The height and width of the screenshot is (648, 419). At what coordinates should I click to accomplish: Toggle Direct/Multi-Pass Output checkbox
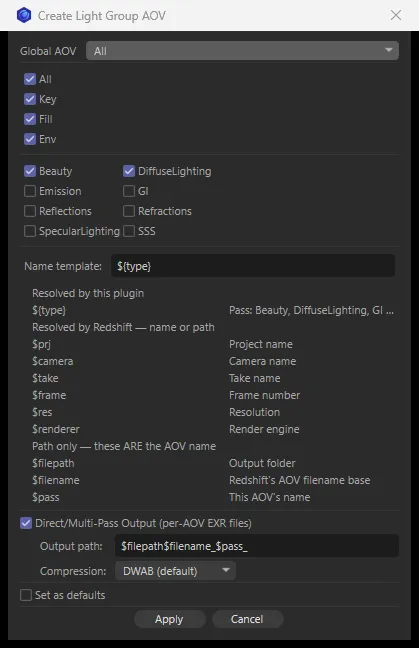coord(26,523)
